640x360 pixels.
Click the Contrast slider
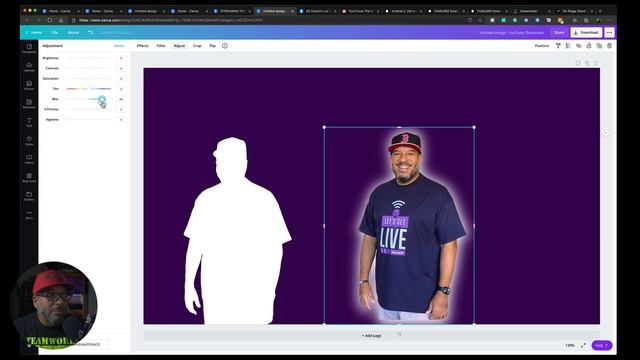click(89, 68)
